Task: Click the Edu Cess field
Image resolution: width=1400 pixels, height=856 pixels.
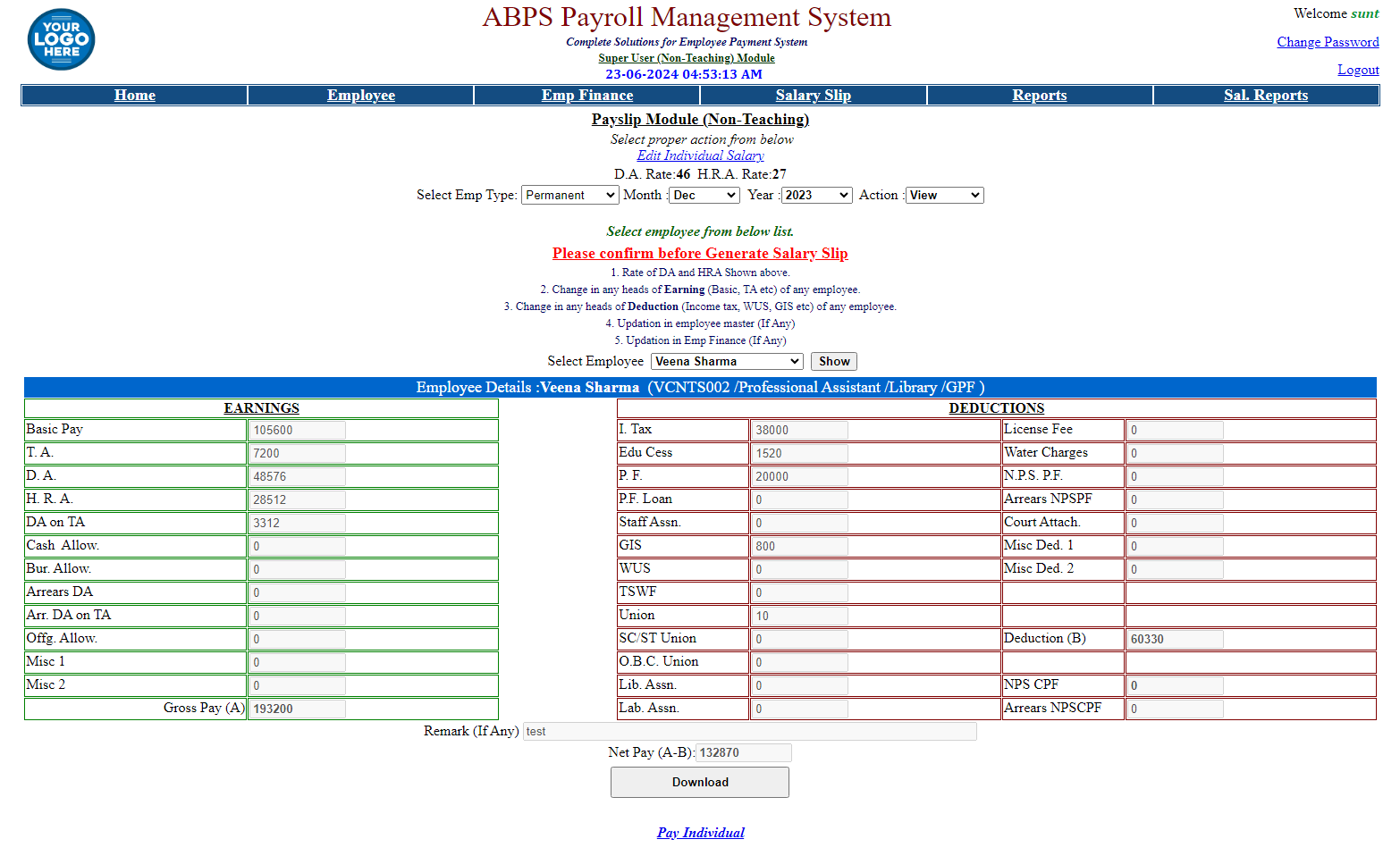Action: [x=799, y=453]
